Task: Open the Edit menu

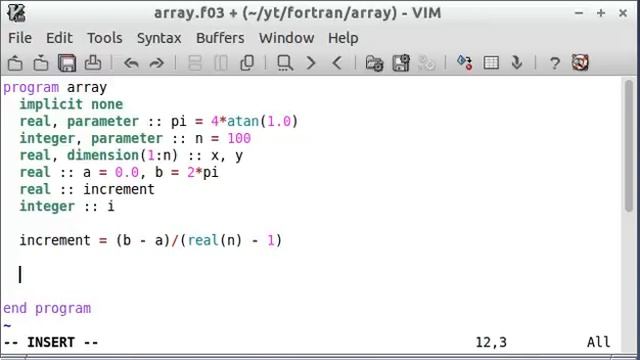Action: (59, 38)
